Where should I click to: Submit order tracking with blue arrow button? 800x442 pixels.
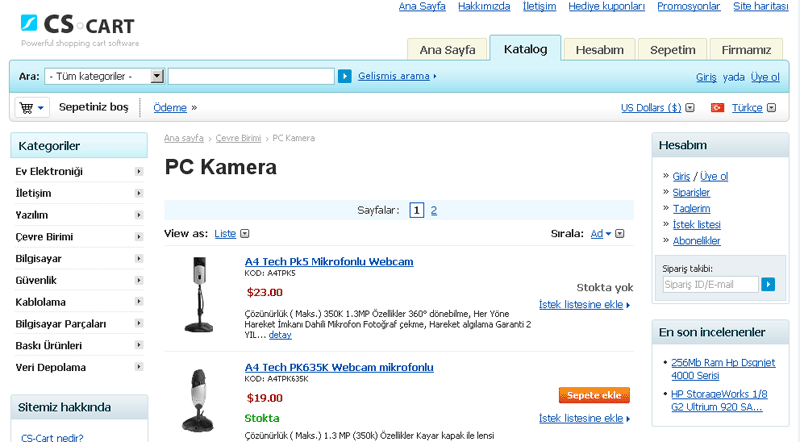pos(768,284)
